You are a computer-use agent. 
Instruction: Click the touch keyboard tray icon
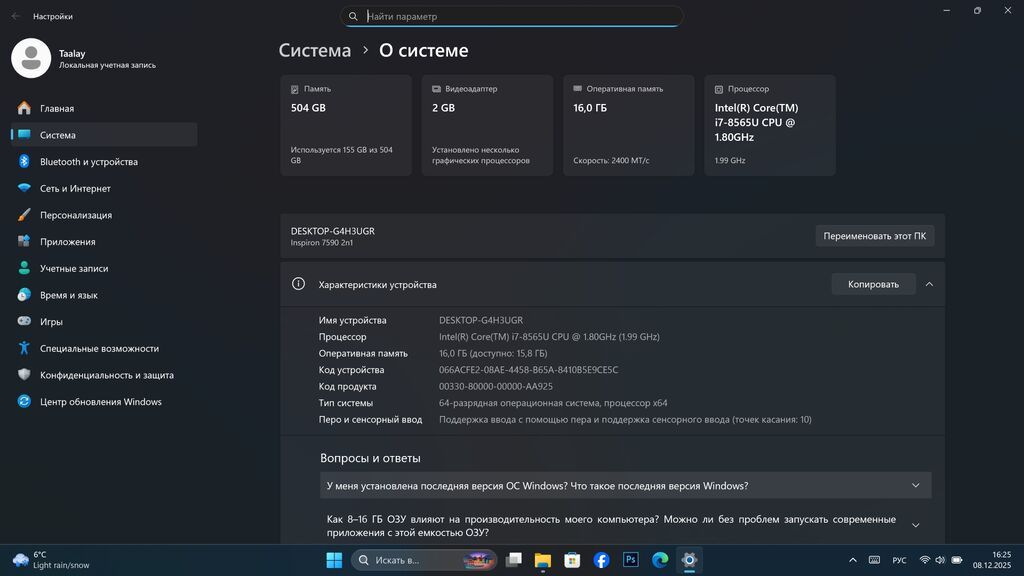(x=874, y=560)
